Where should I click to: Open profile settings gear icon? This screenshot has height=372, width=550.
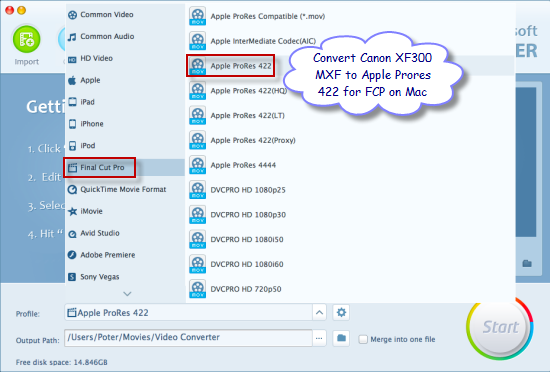tap(341, 312)
